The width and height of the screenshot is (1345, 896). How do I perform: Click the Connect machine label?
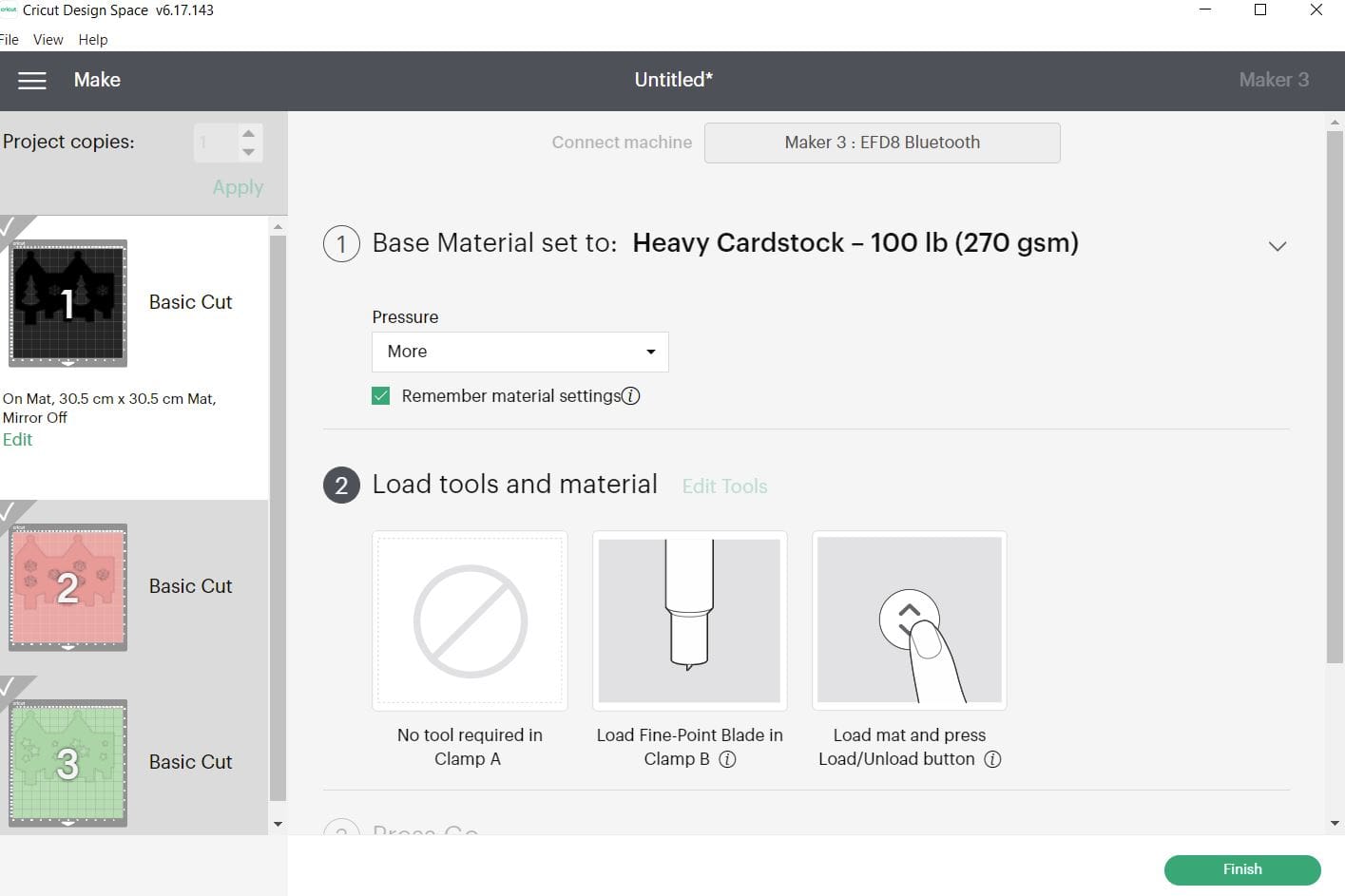click(x=622, y=143)
